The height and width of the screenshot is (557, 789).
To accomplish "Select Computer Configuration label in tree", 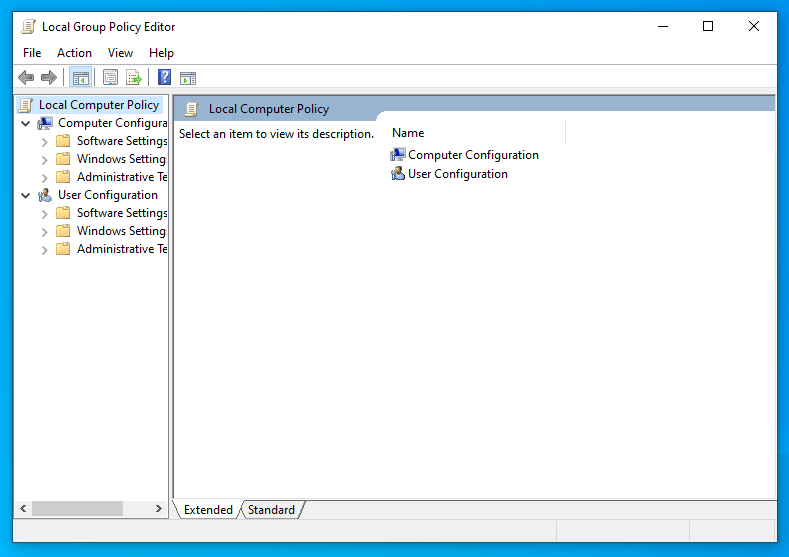I will click(113, 123).
